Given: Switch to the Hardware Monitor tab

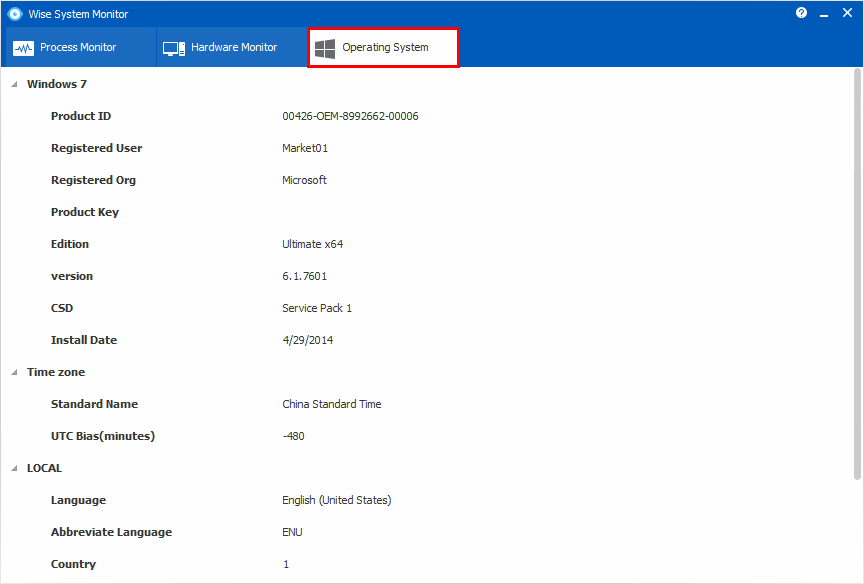Looking at the screenshot, I should tap(232, 47).
